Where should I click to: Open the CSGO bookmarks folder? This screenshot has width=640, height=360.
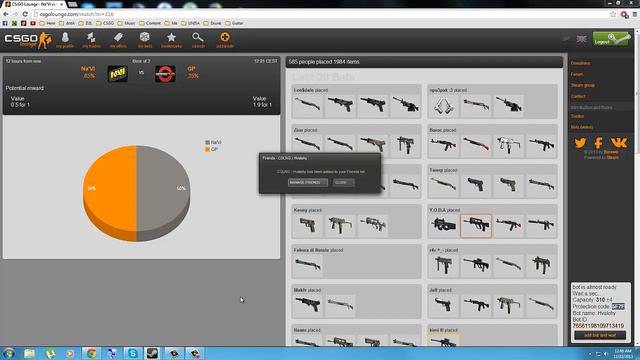105,23
